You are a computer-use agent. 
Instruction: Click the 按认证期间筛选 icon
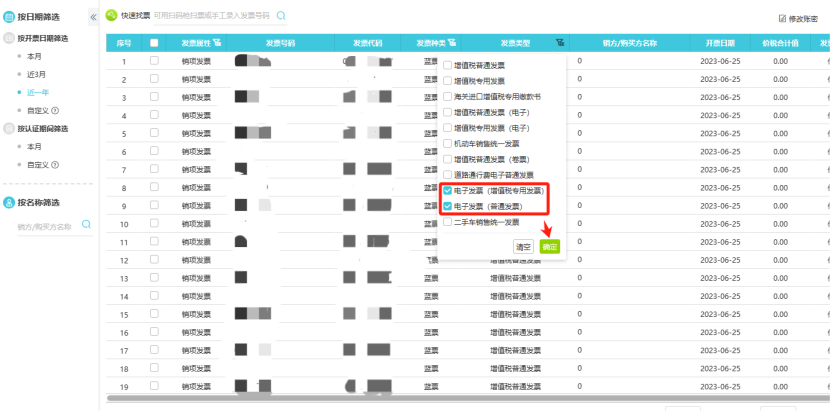pyautogui.click(x=9, y=128)
